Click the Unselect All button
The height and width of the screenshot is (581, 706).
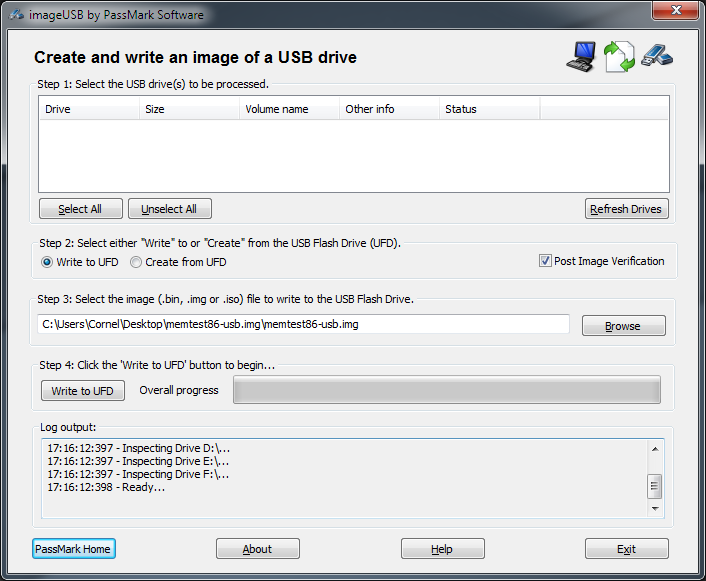pos(170,209)
